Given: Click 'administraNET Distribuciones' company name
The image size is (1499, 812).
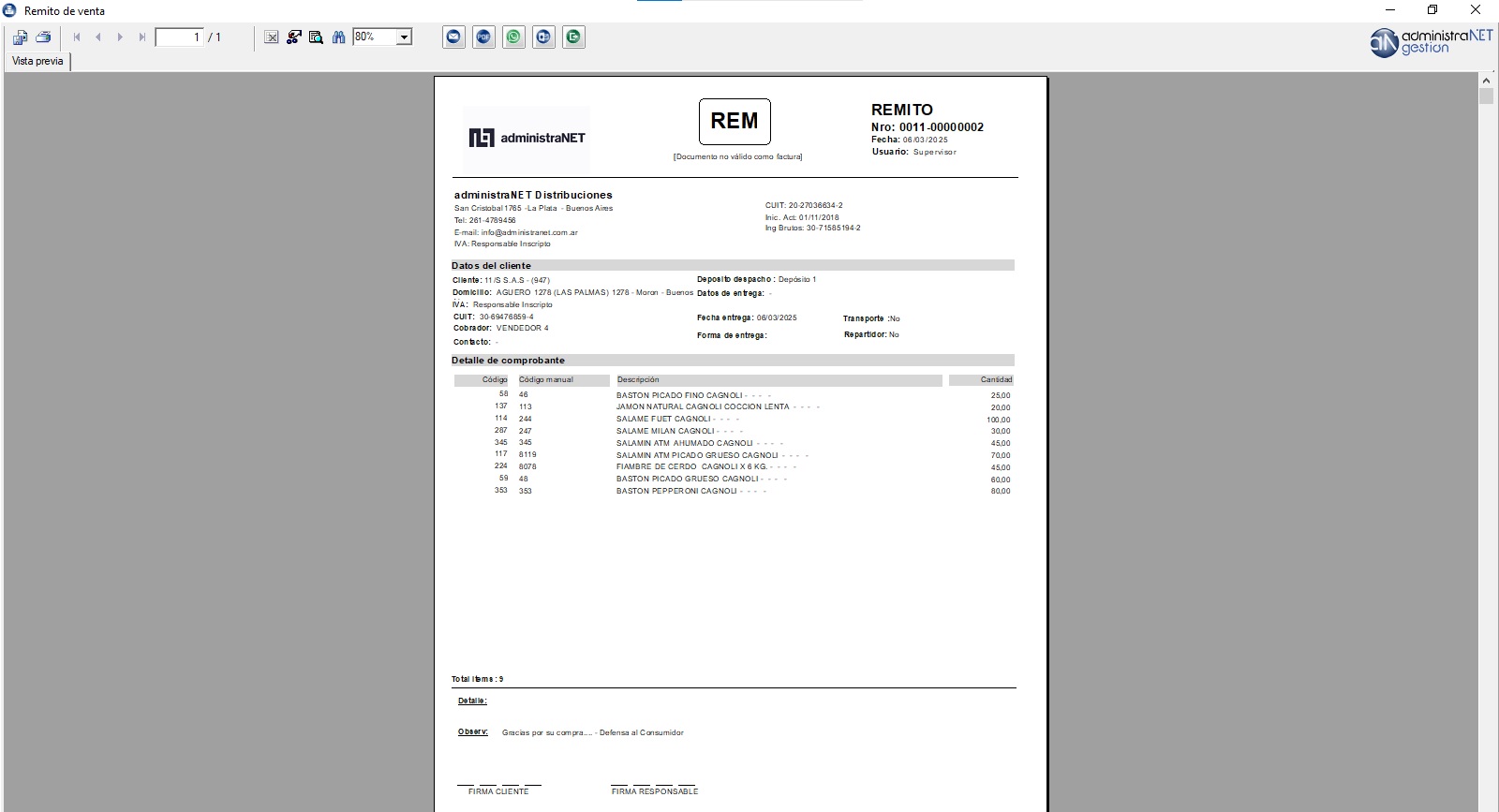Looking at the screenshot, I should (533, 195).
